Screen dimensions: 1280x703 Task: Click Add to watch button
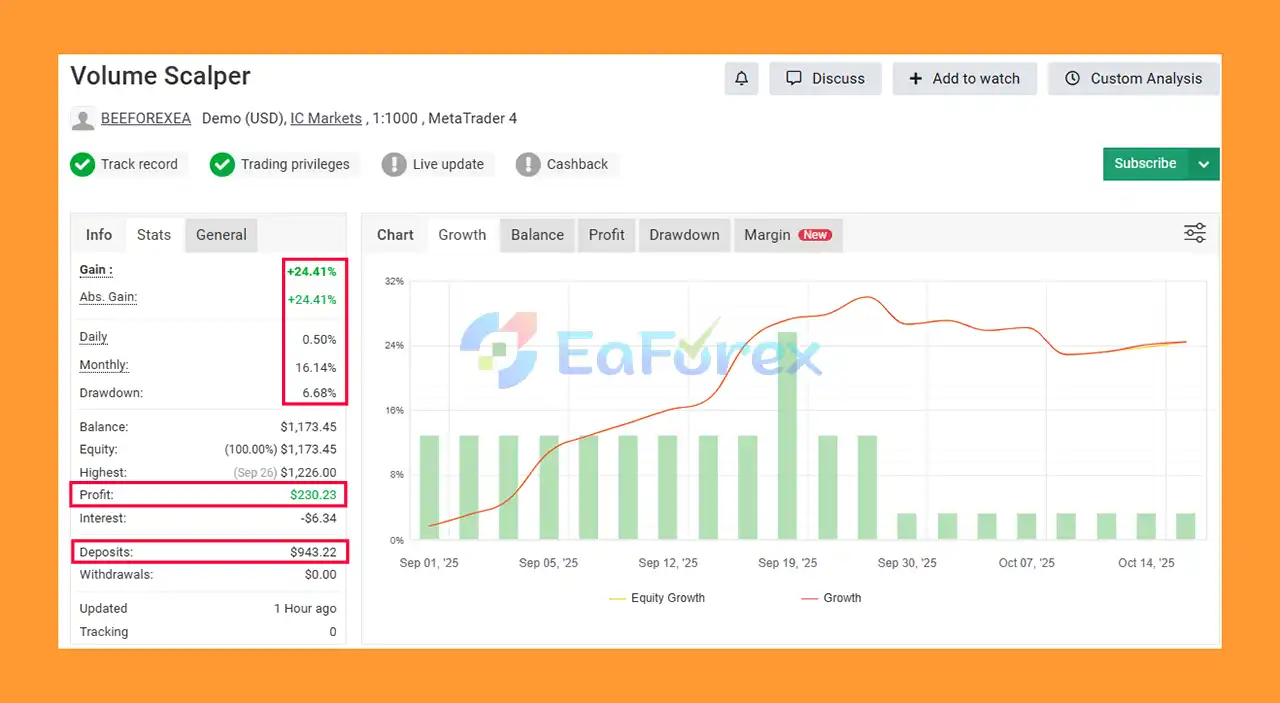pos(964,78)
